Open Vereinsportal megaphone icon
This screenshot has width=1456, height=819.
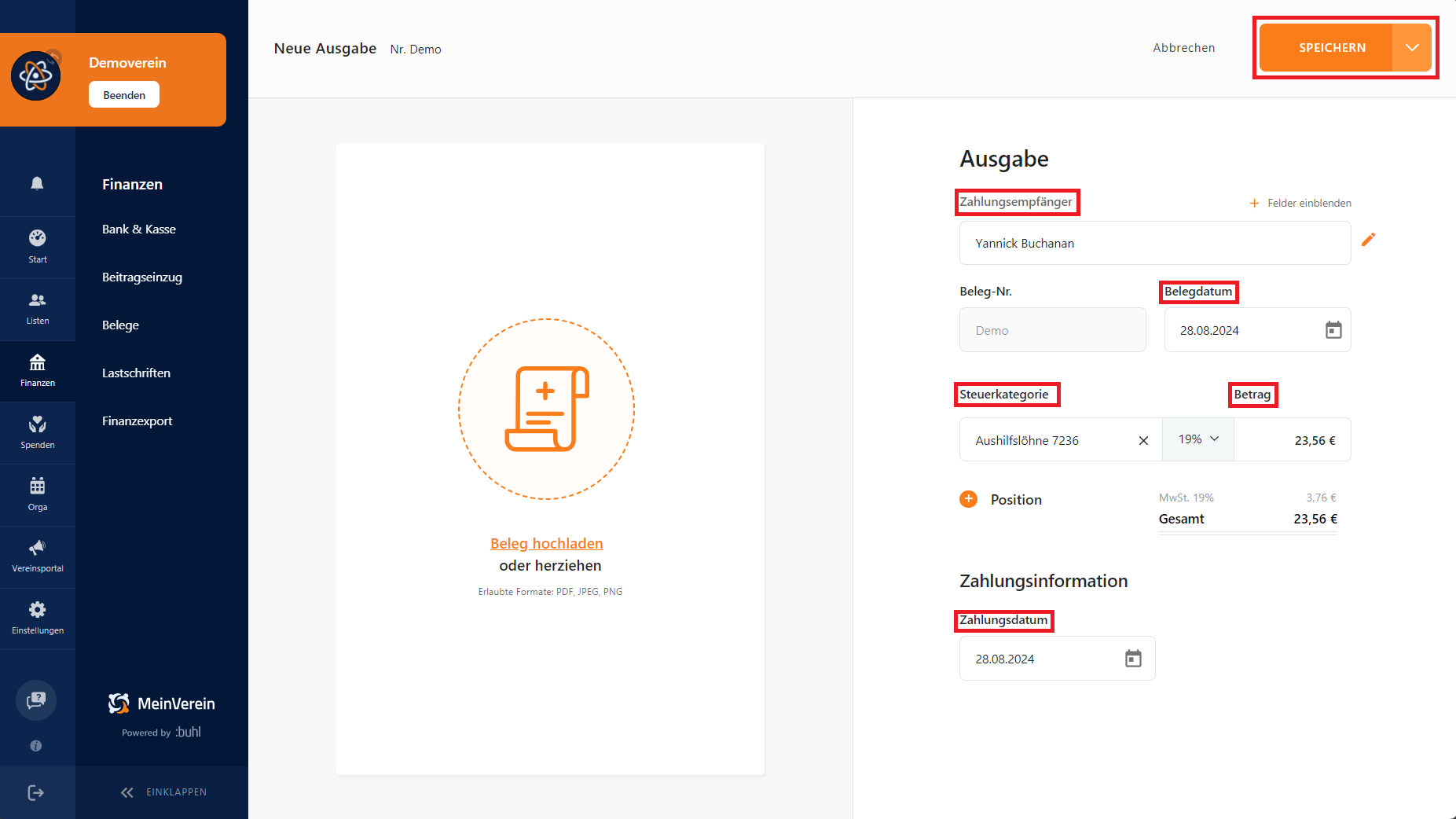37,548
